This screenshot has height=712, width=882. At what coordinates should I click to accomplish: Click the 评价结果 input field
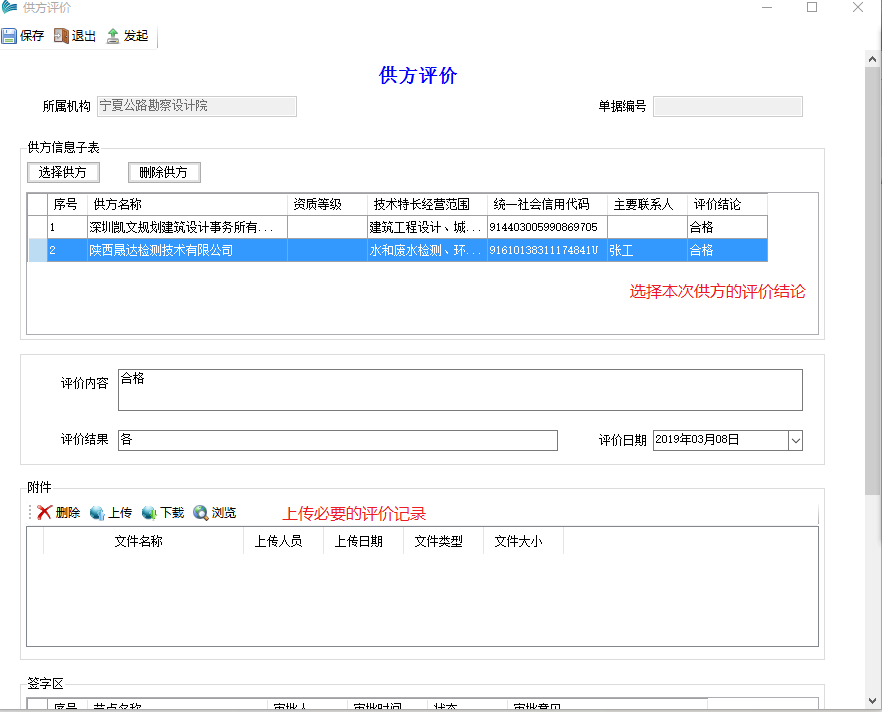pos(337,440)
